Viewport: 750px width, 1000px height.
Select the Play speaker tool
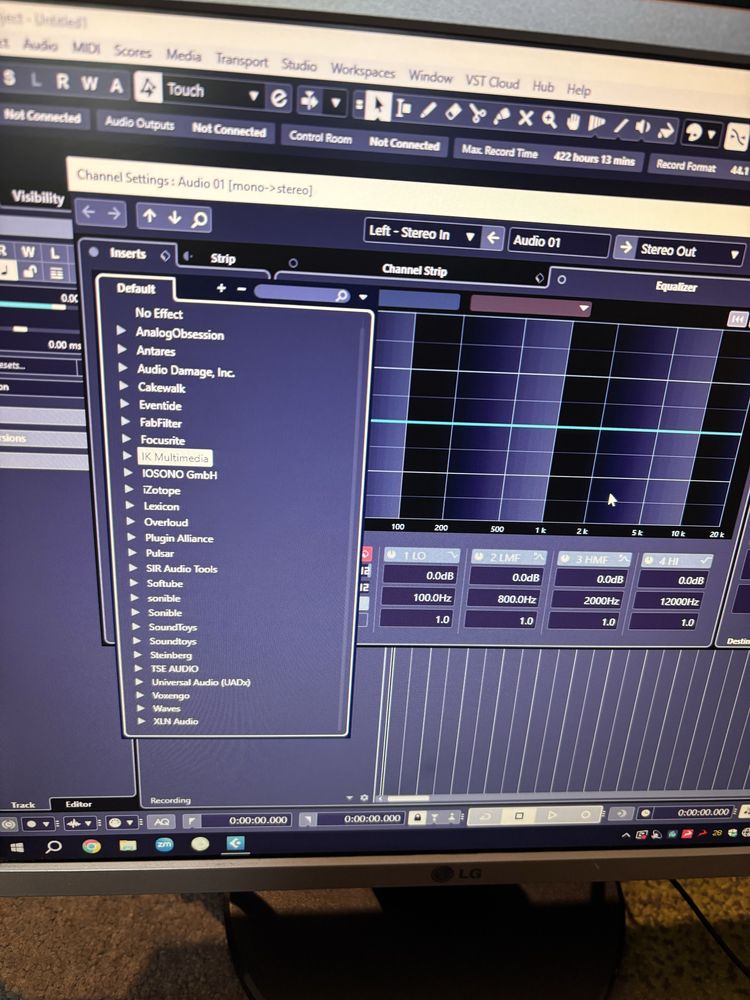point(642,128)
